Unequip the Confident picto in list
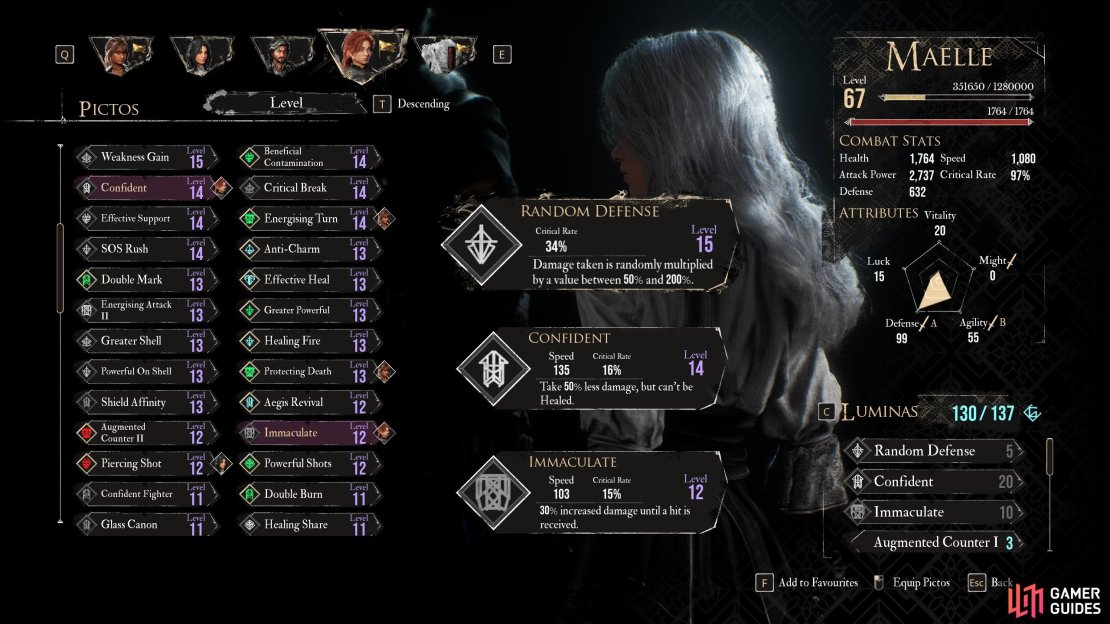Screen dimensions: 1110x624 pos(146,188)
